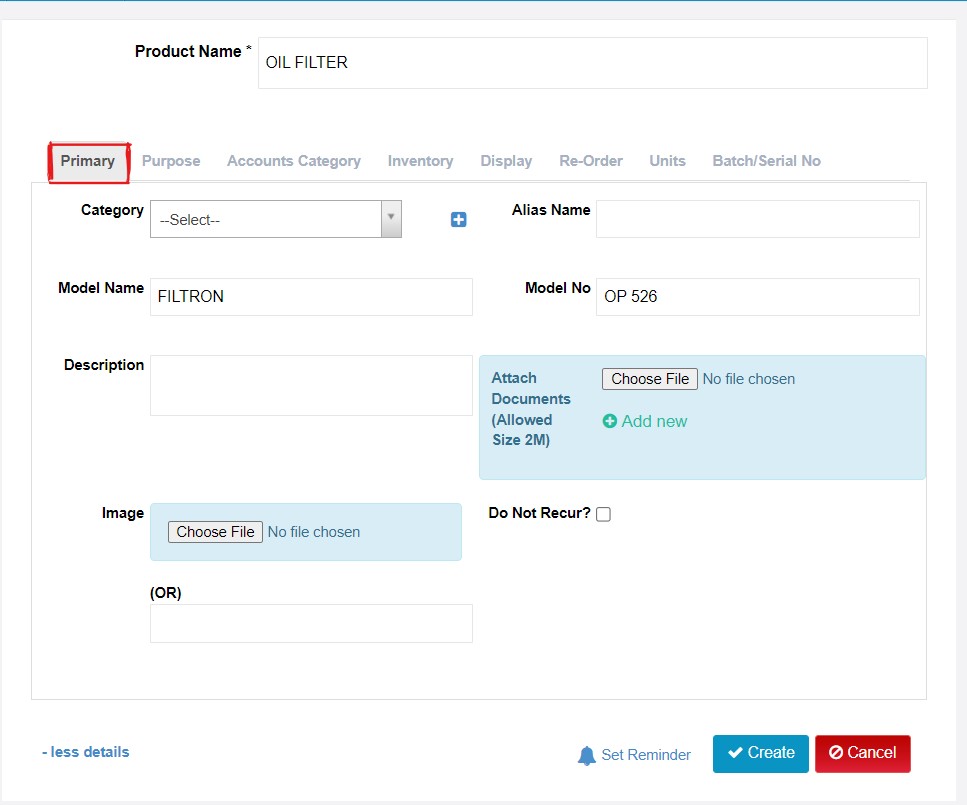Open the Category select dropdown

coord(276,219)
